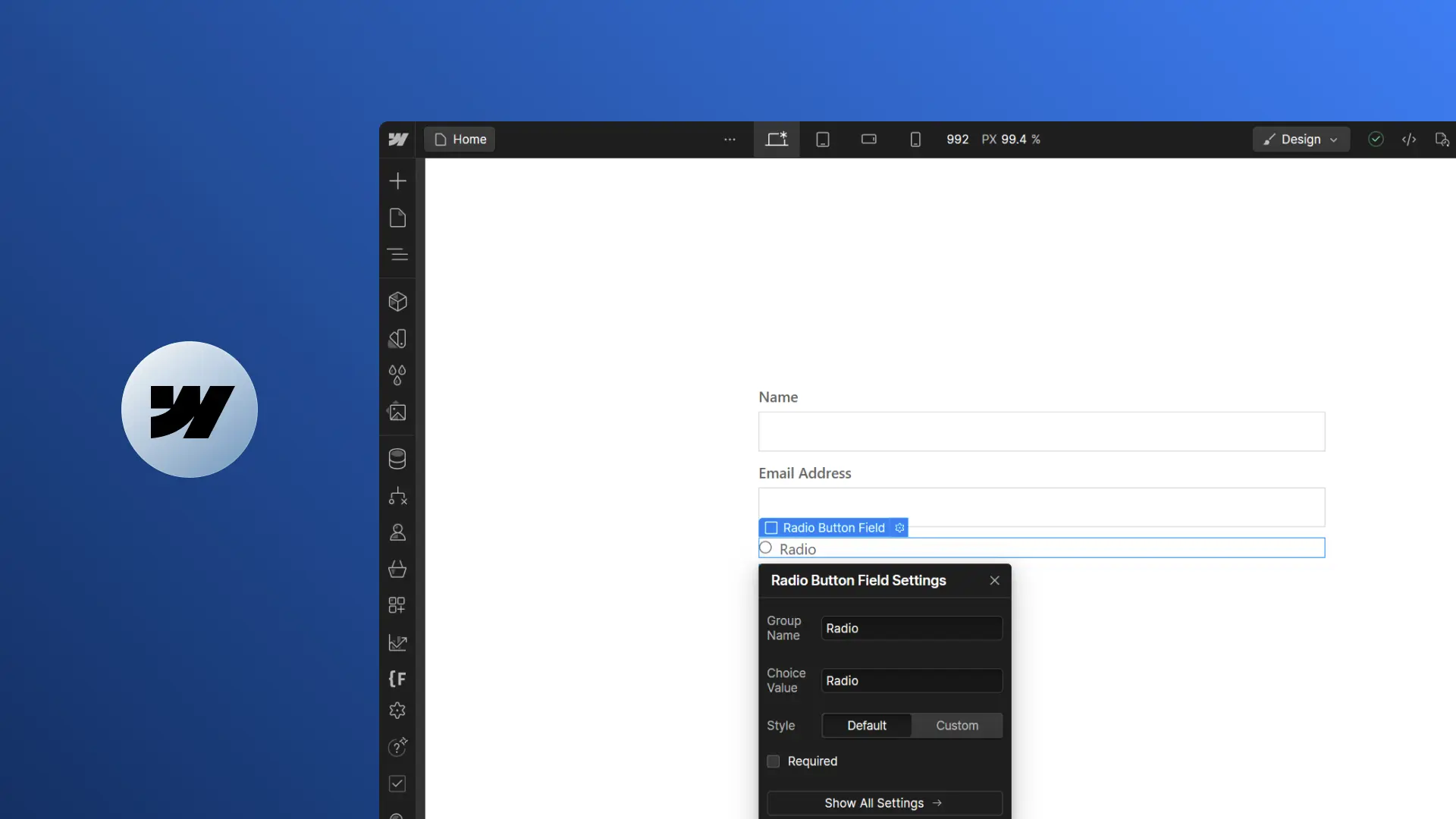Click the Radio Button Field label tag
1456x819 pixels.
point(833,528)
